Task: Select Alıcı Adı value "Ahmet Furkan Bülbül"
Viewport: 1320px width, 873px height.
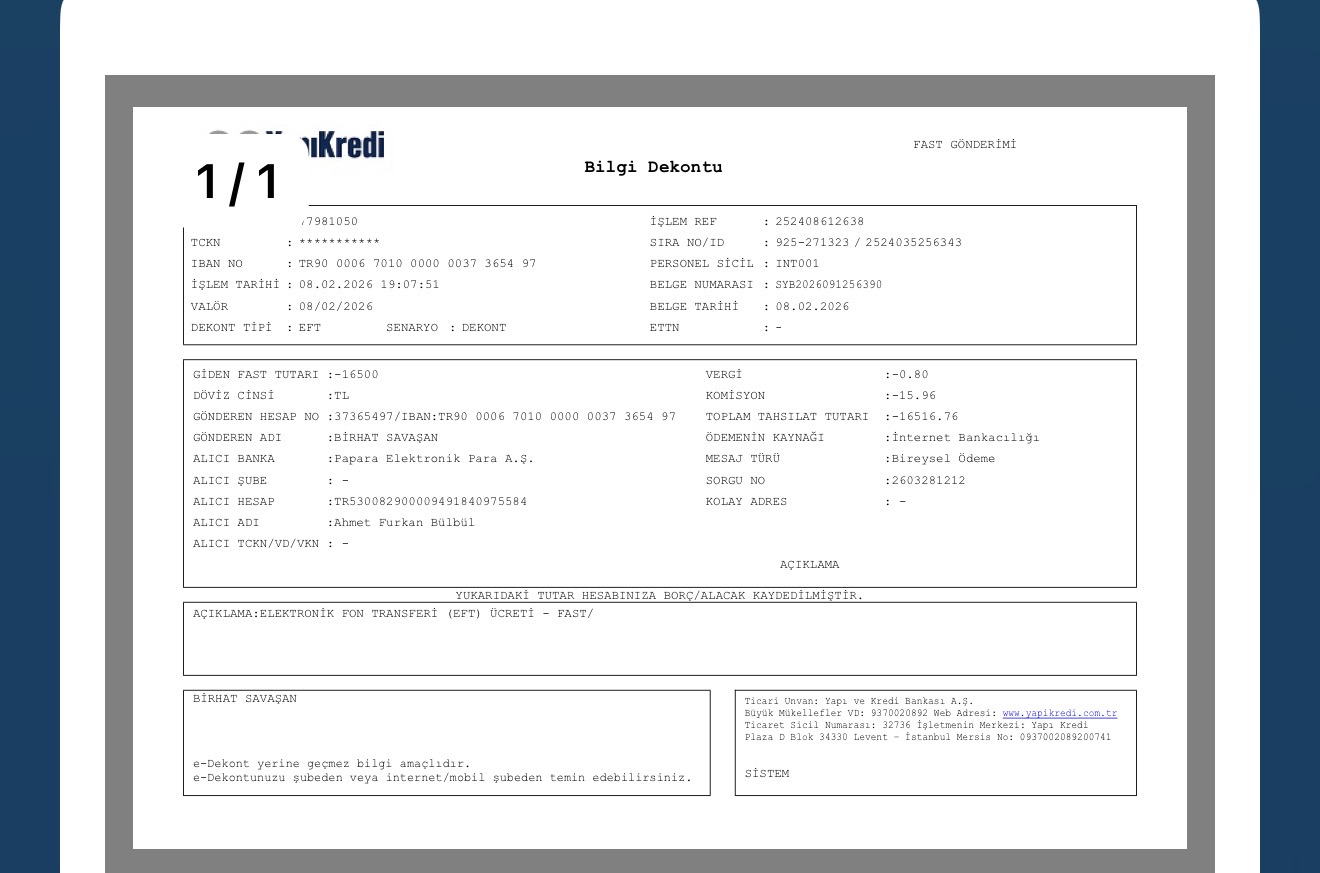Action: [x=404, y=523]
